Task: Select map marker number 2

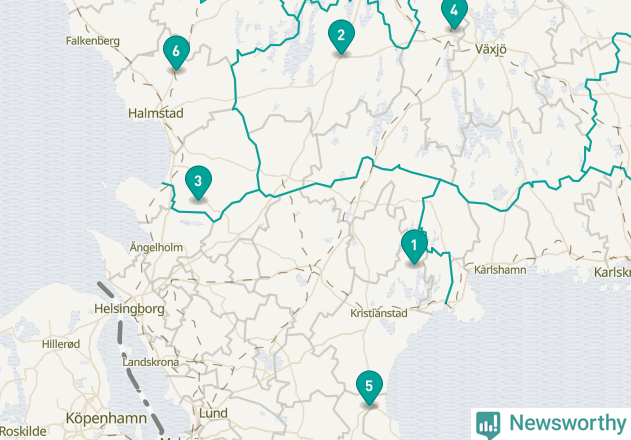Action: (341, 37)
